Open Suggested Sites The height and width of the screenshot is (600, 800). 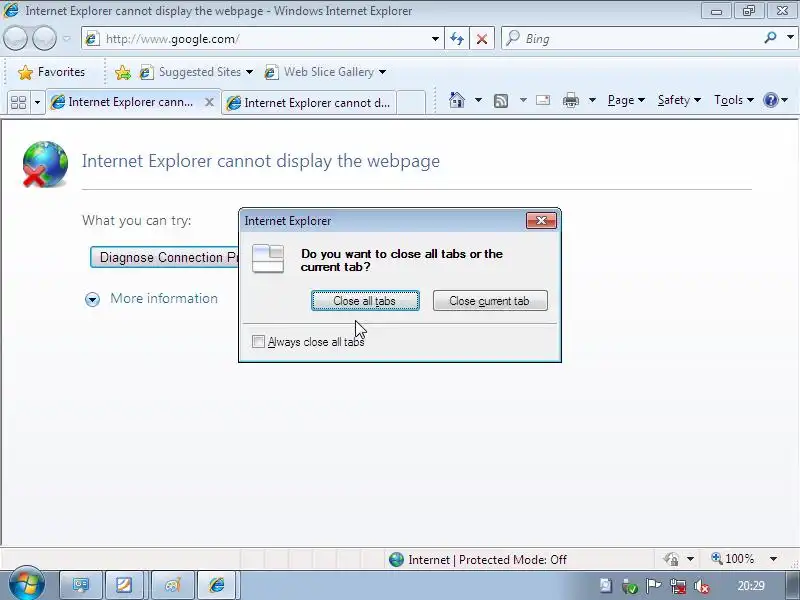[x=196, y=72]
